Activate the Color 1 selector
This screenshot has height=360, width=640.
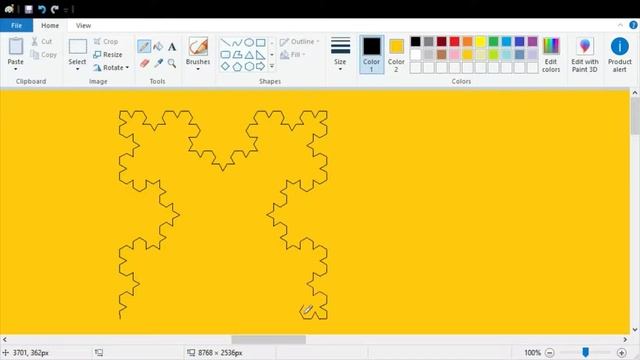point(371,55)
